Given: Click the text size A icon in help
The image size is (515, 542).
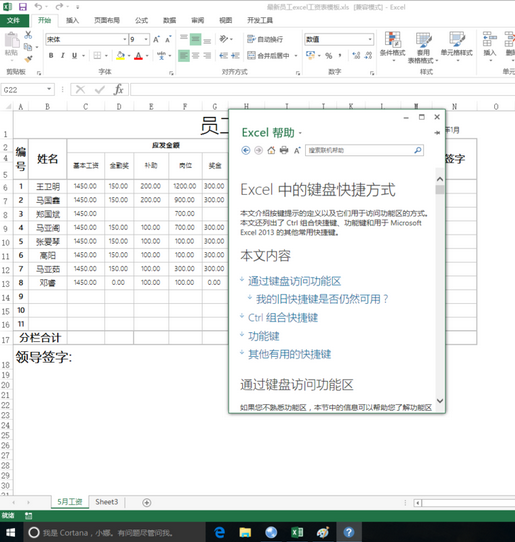Looking at the screenshot, I should [297, 150].
